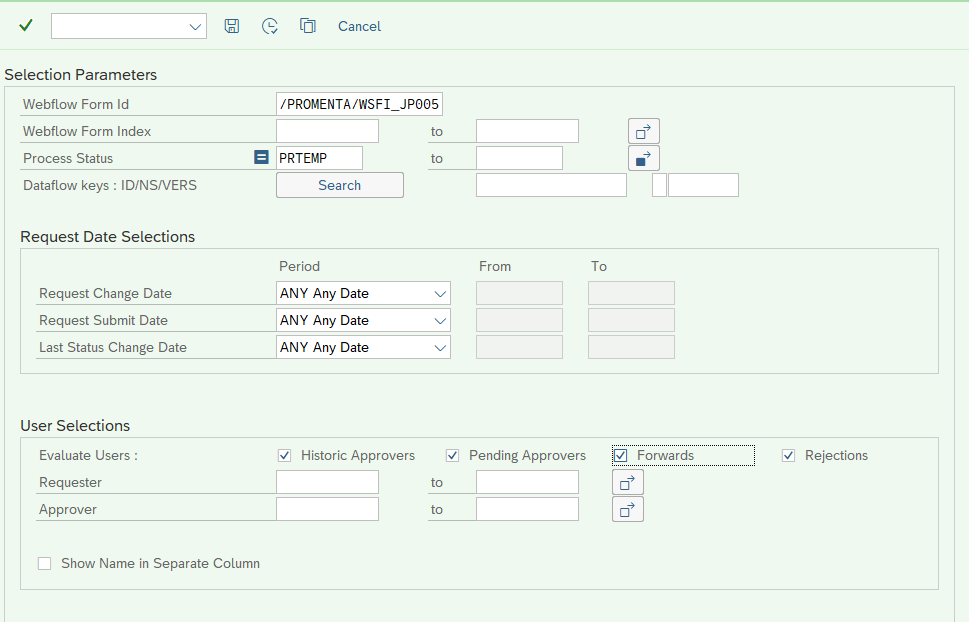Focus Webflow Form Index to field

coord(527,131)
